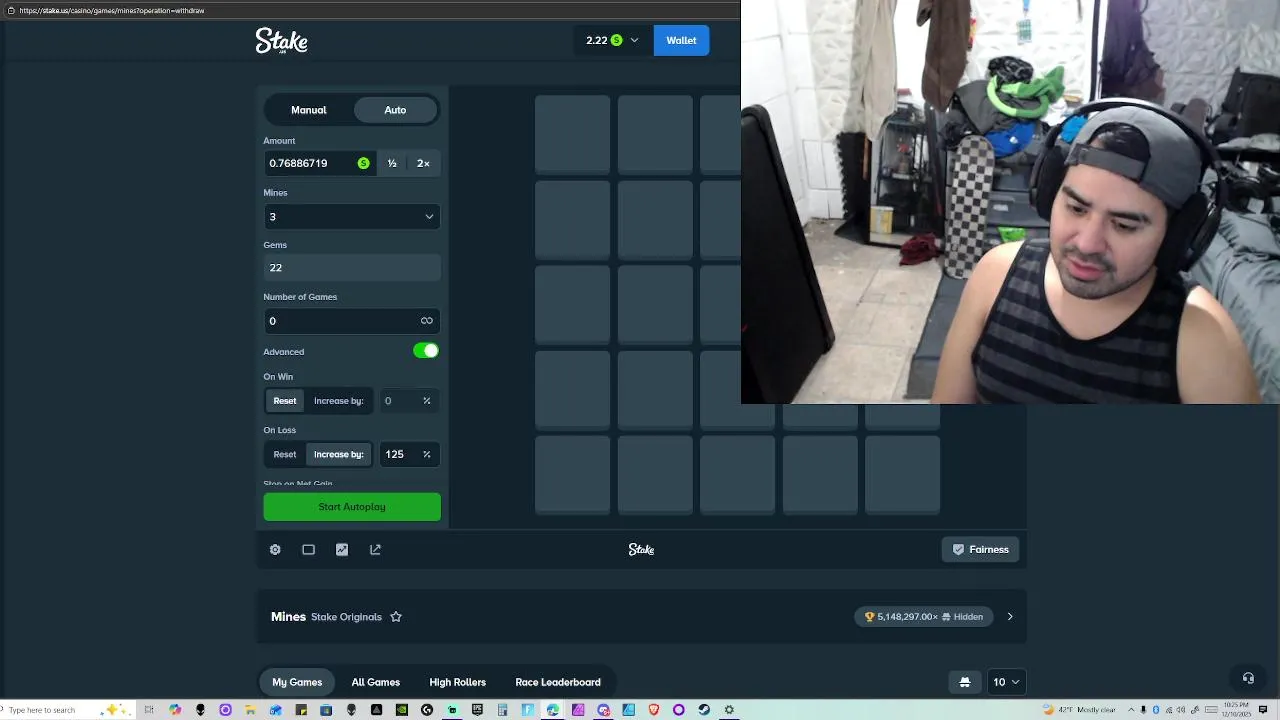
Task: Click the Gems field showing 22
Action: pyautogui.click(x=352, y=268)
